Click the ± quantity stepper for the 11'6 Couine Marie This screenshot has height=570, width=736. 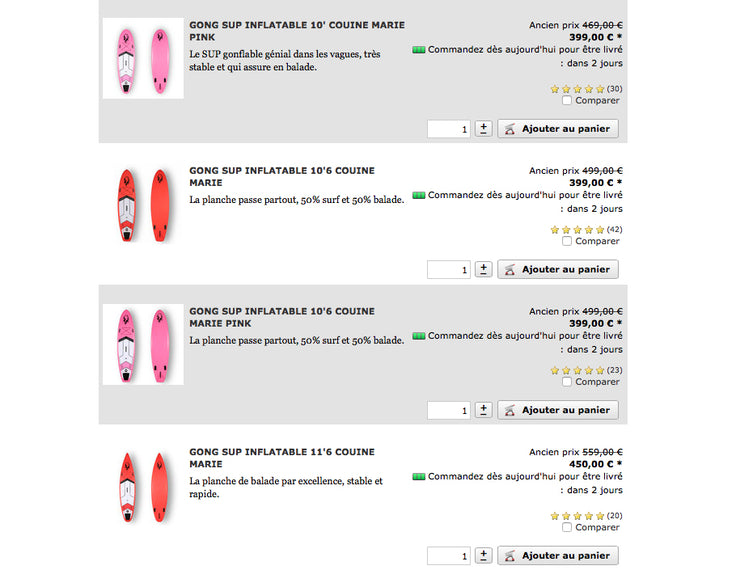[484, 555]
